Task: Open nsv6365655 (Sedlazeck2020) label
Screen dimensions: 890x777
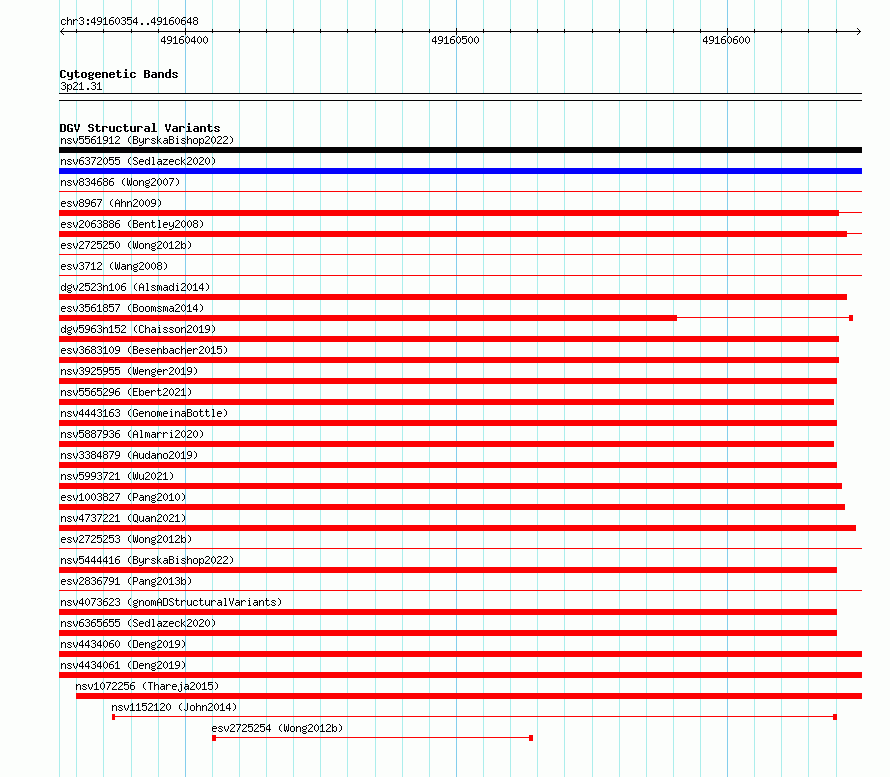Action: [x=138, y=623]
